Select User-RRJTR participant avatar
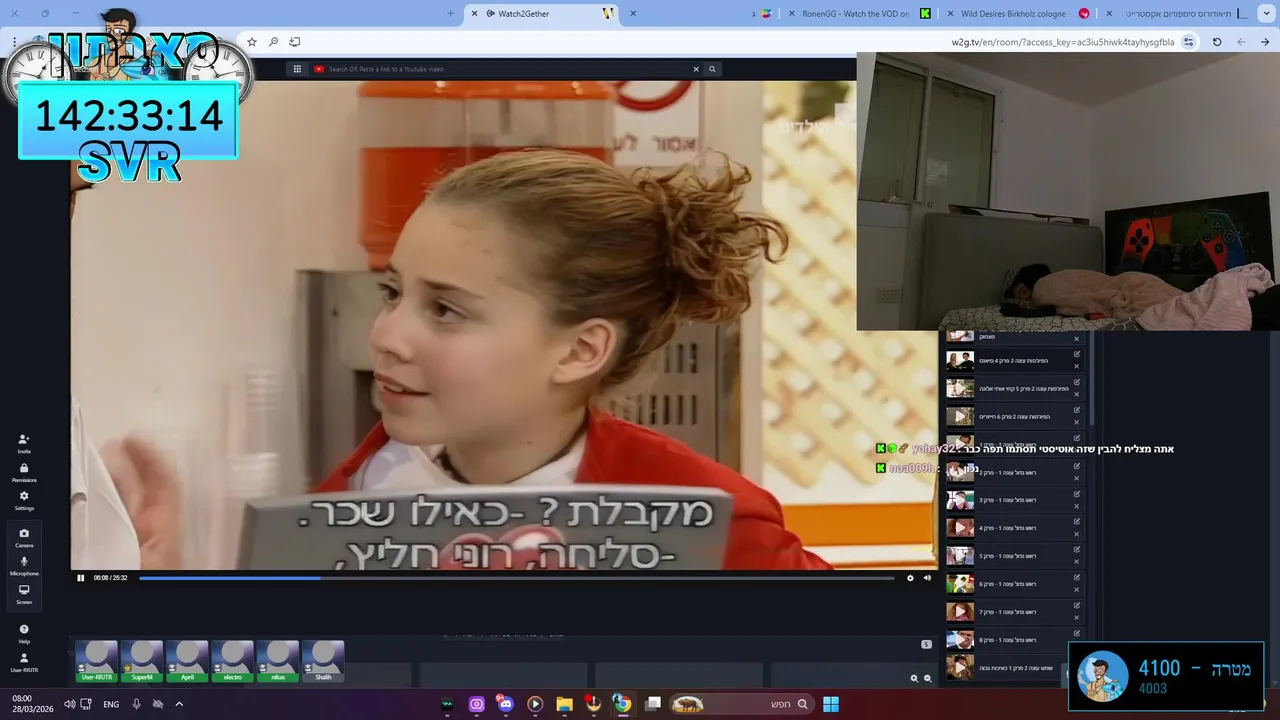 (x=97, y=661)
